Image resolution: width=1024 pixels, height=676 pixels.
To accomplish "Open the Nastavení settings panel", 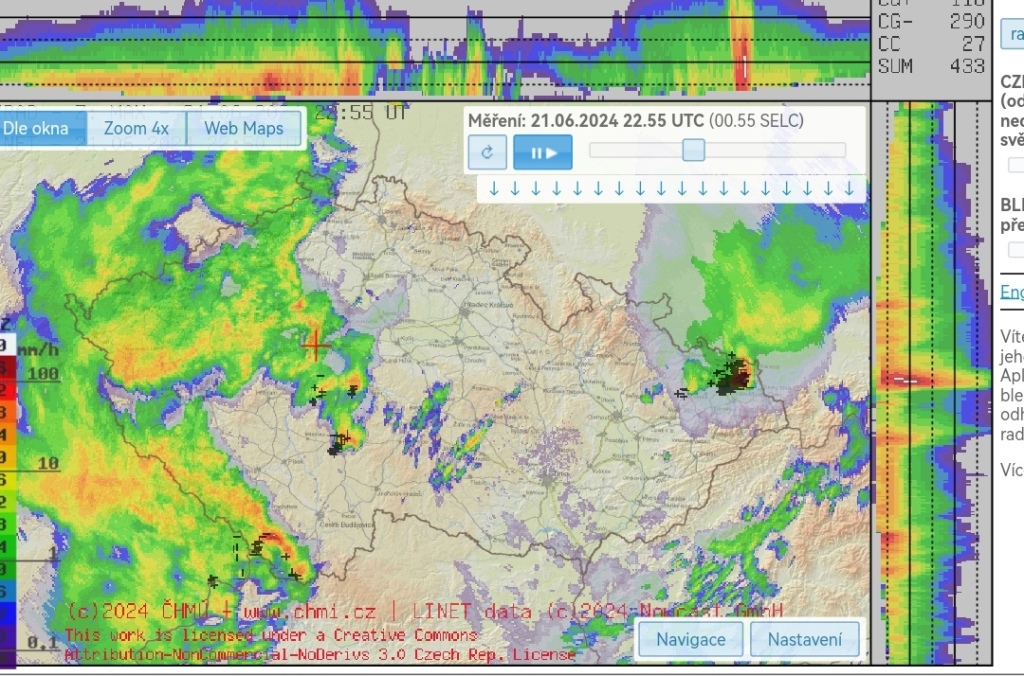I will tap(804, 638).
